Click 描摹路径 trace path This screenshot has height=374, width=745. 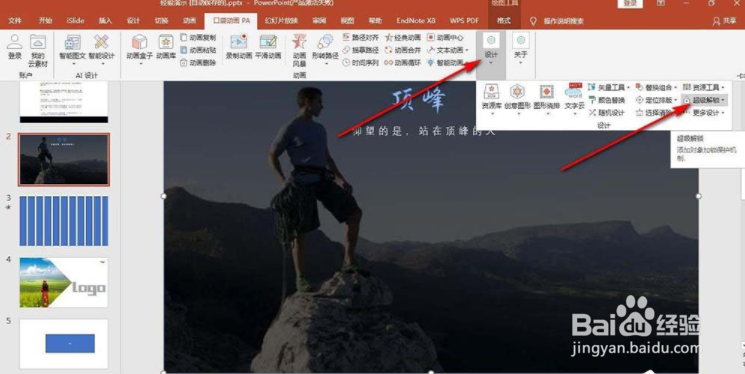[361, 50]
